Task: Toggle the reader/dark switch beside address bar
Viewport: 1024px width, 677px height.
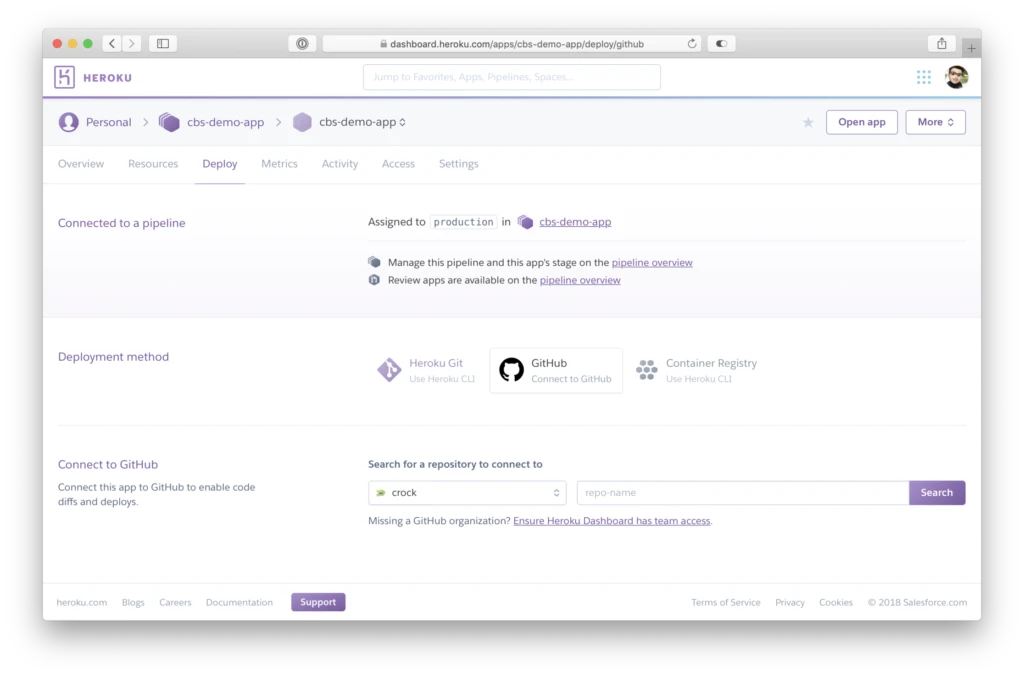Action: coord(721,44)
